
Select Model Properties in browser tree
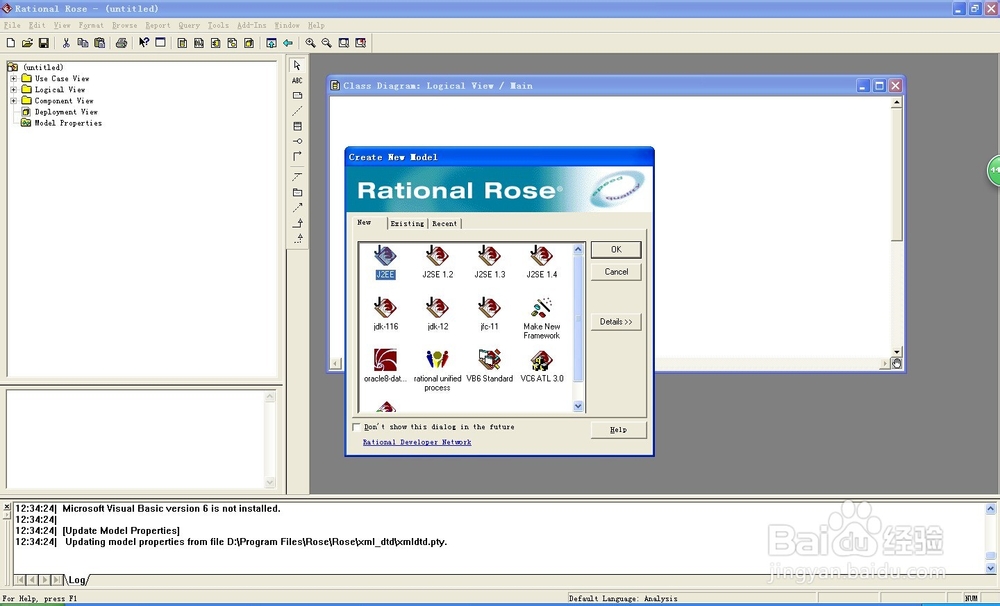68,123
